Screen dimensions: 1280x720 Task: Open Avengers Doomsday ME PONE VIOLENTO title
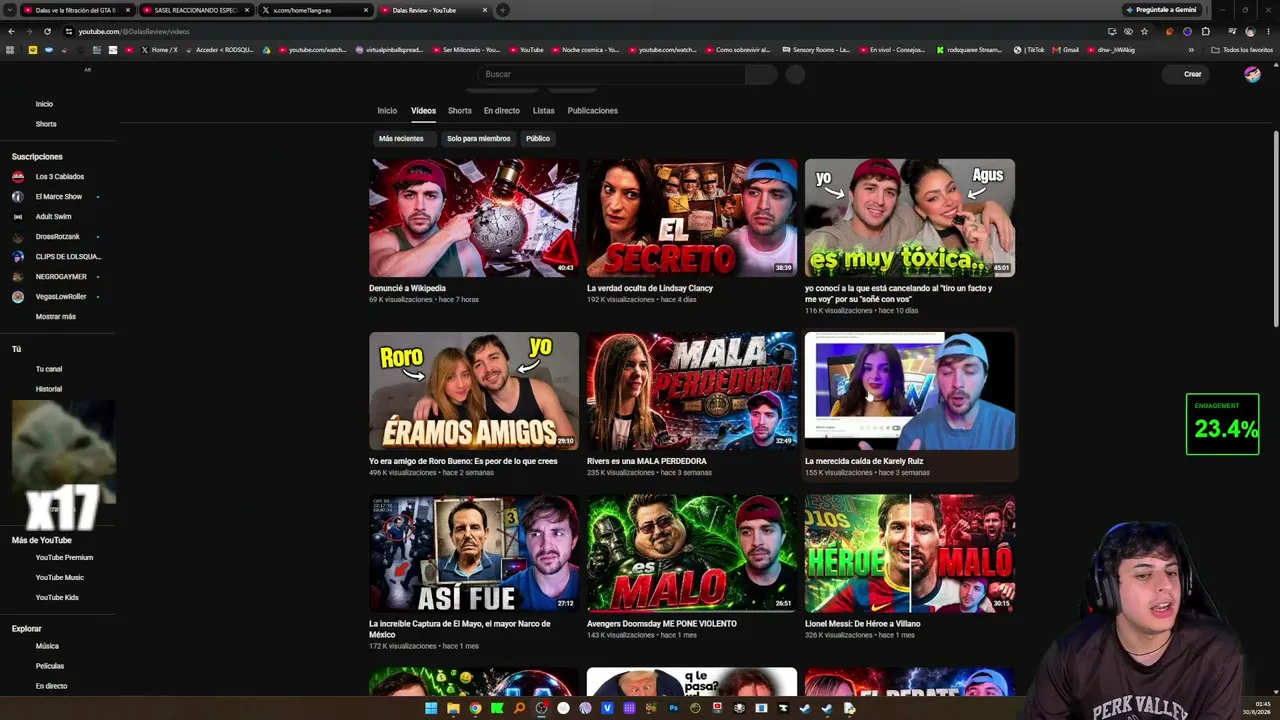tap(662, 624)
